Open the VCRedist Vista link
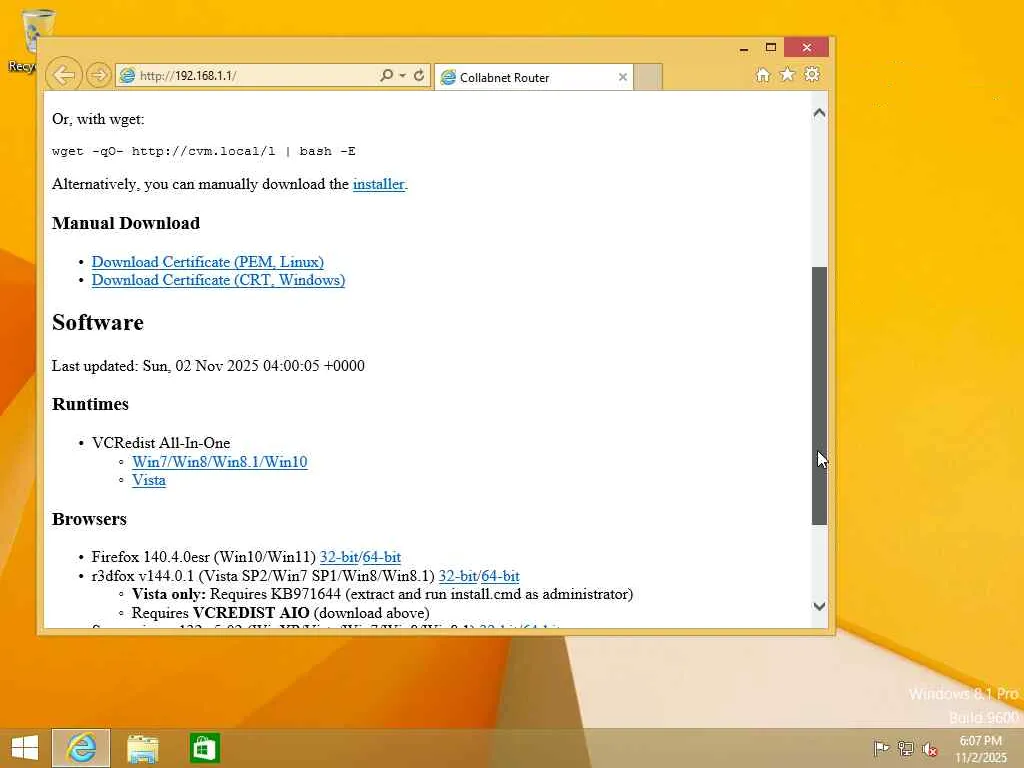The width and height of the screenshot is (1024, 768). point(149,480)
